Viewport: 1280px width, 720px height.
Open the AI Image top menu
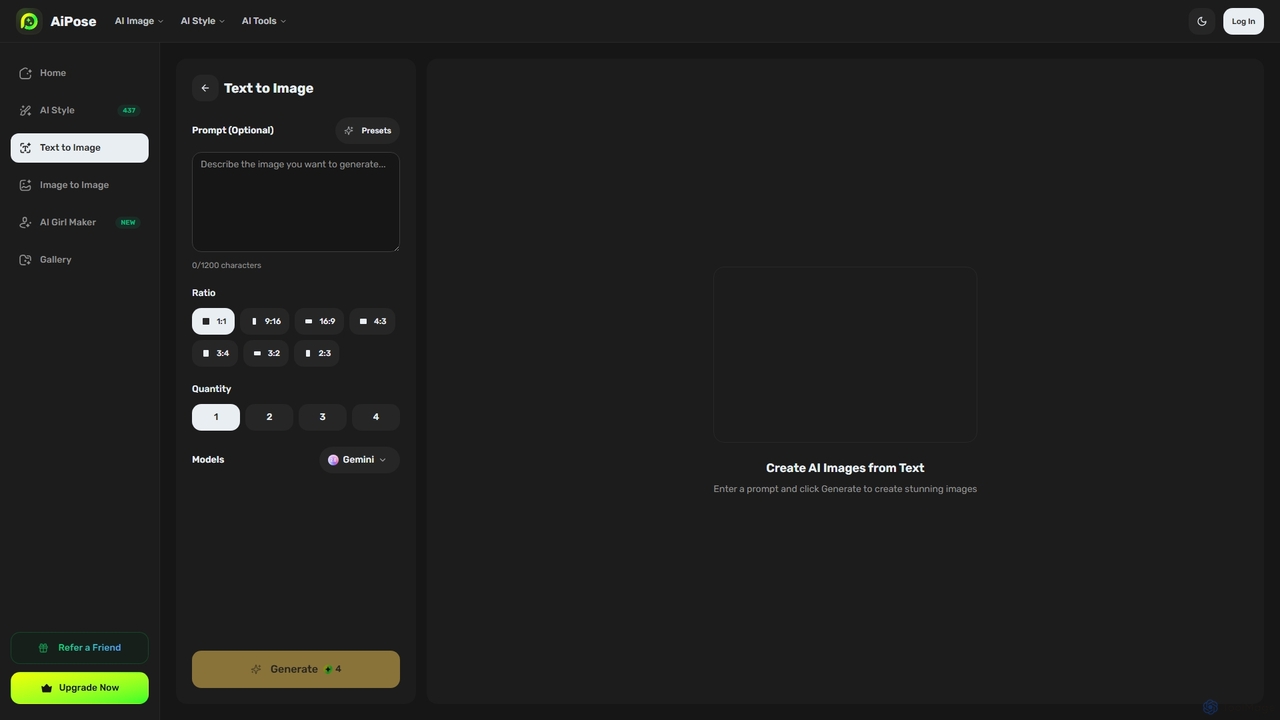coord(139,21)
